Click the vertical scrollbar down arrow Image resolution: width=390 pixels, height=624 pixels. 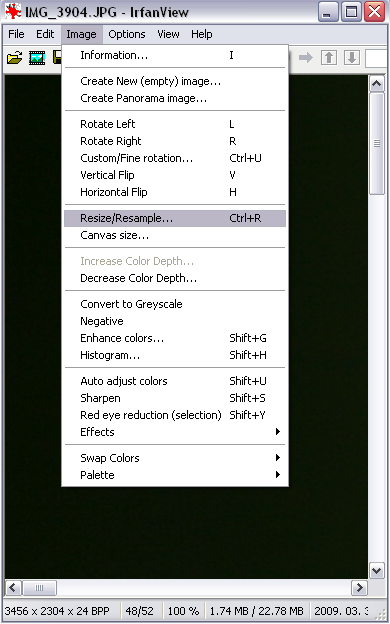click(x=376, y=570)
